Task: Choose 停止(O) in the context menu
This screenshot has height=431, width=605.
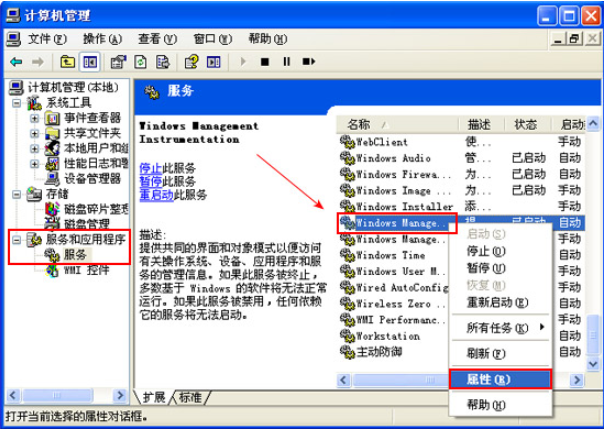Action: (500, 252)
